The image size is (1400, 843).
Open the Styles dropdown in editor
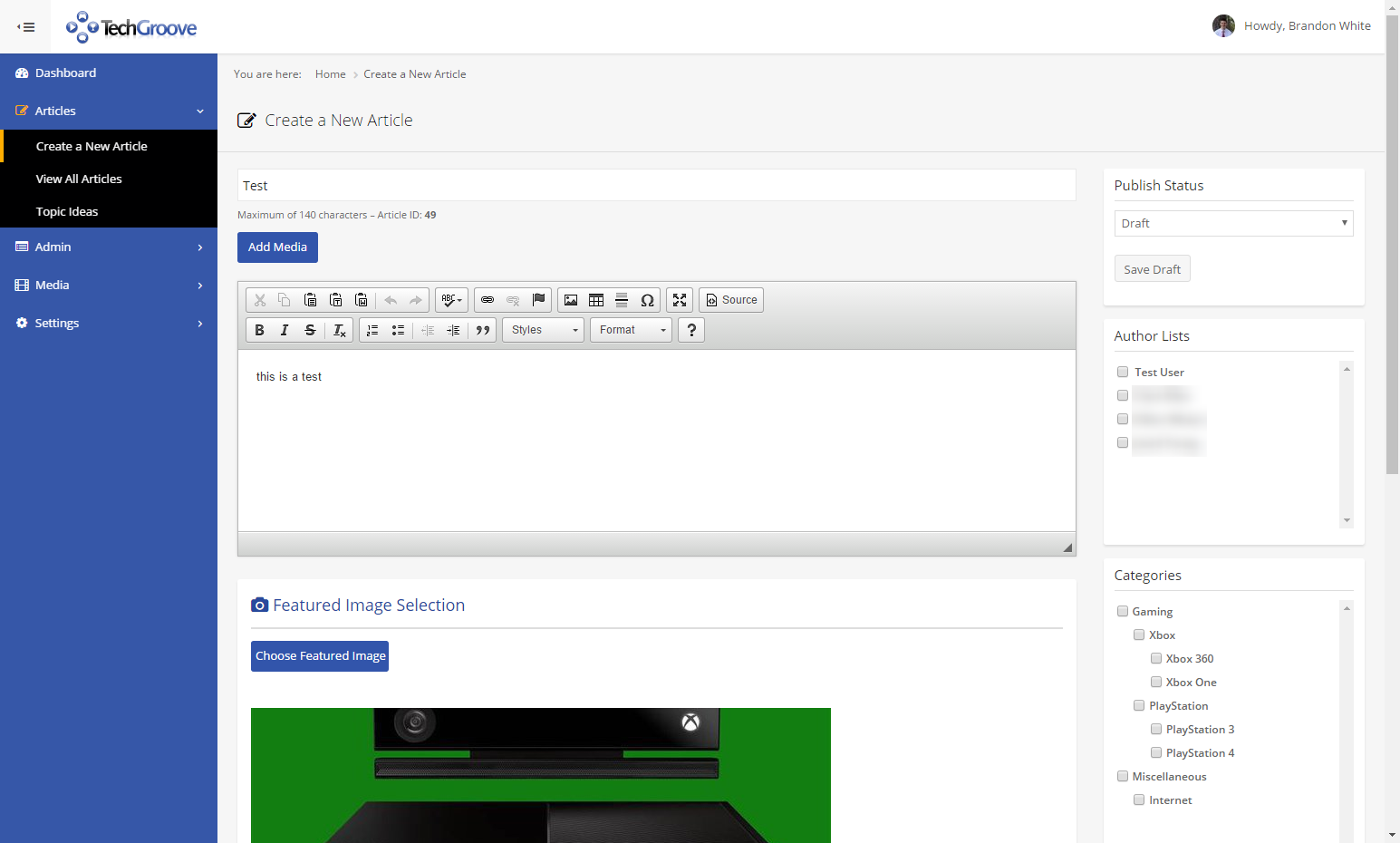(543, 330)
